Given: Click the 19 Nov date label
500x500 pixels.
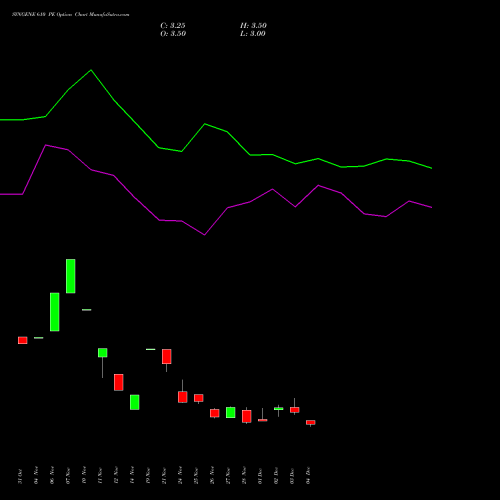Looking at the screenshot, I should pos(148,475).
